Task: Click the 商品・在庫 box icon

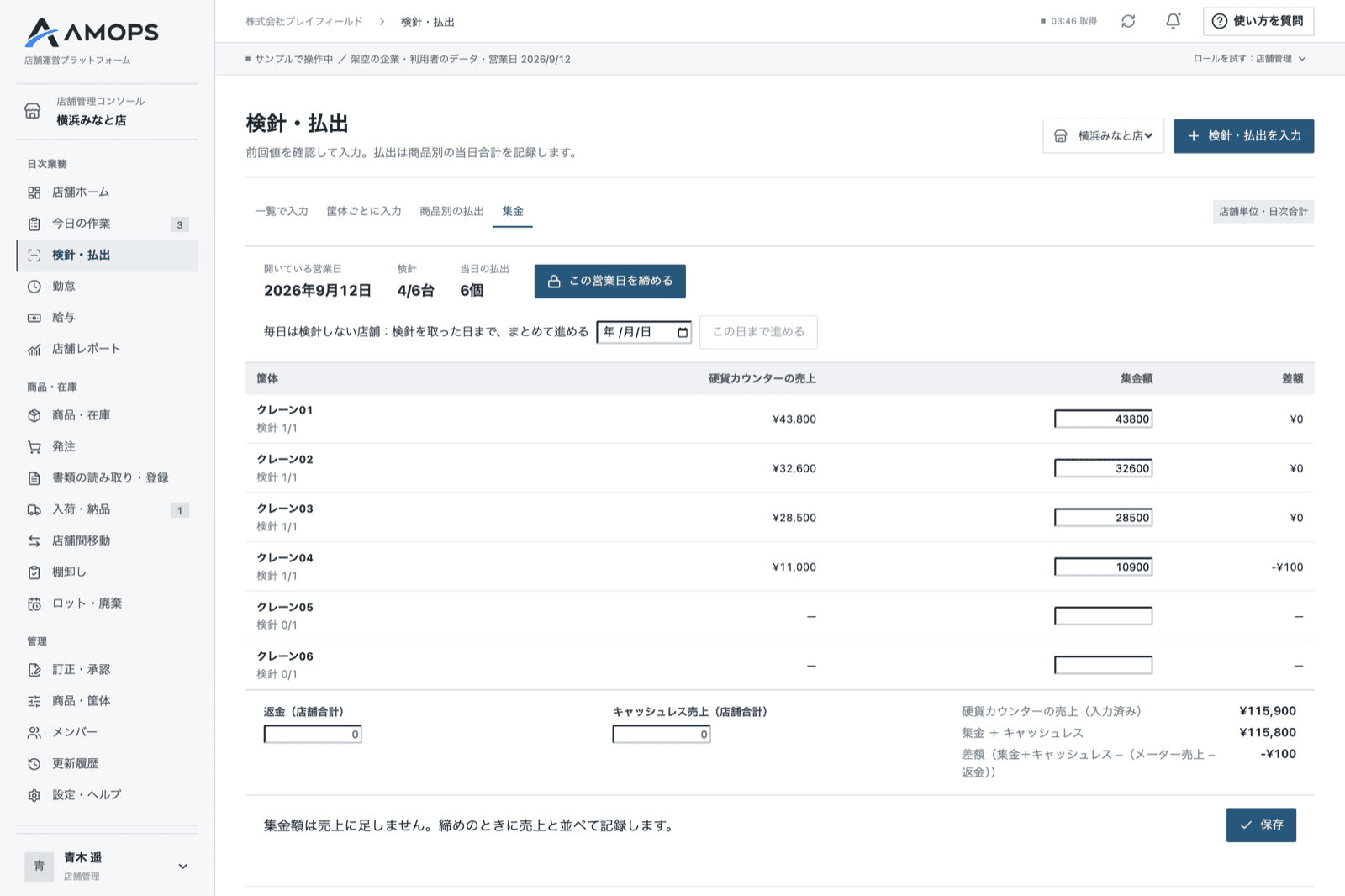Action: (x=34, y=415)
